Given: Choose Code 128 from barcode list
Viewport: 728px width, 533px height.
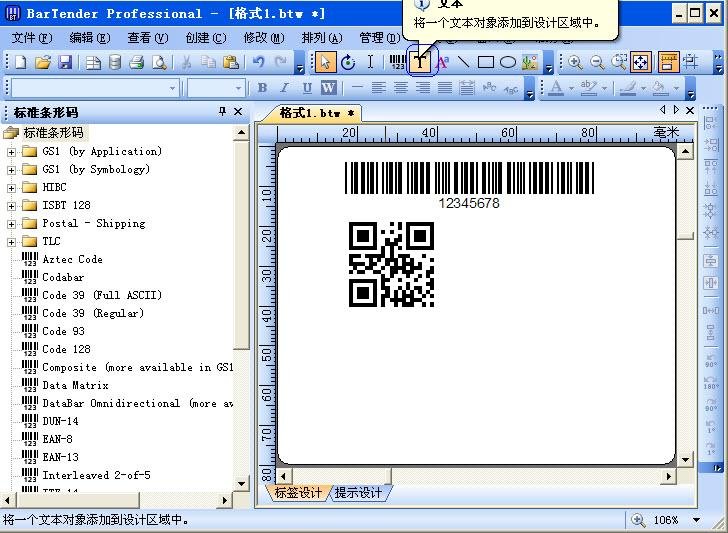Looking at the screenshot, I should coord(66,349).
